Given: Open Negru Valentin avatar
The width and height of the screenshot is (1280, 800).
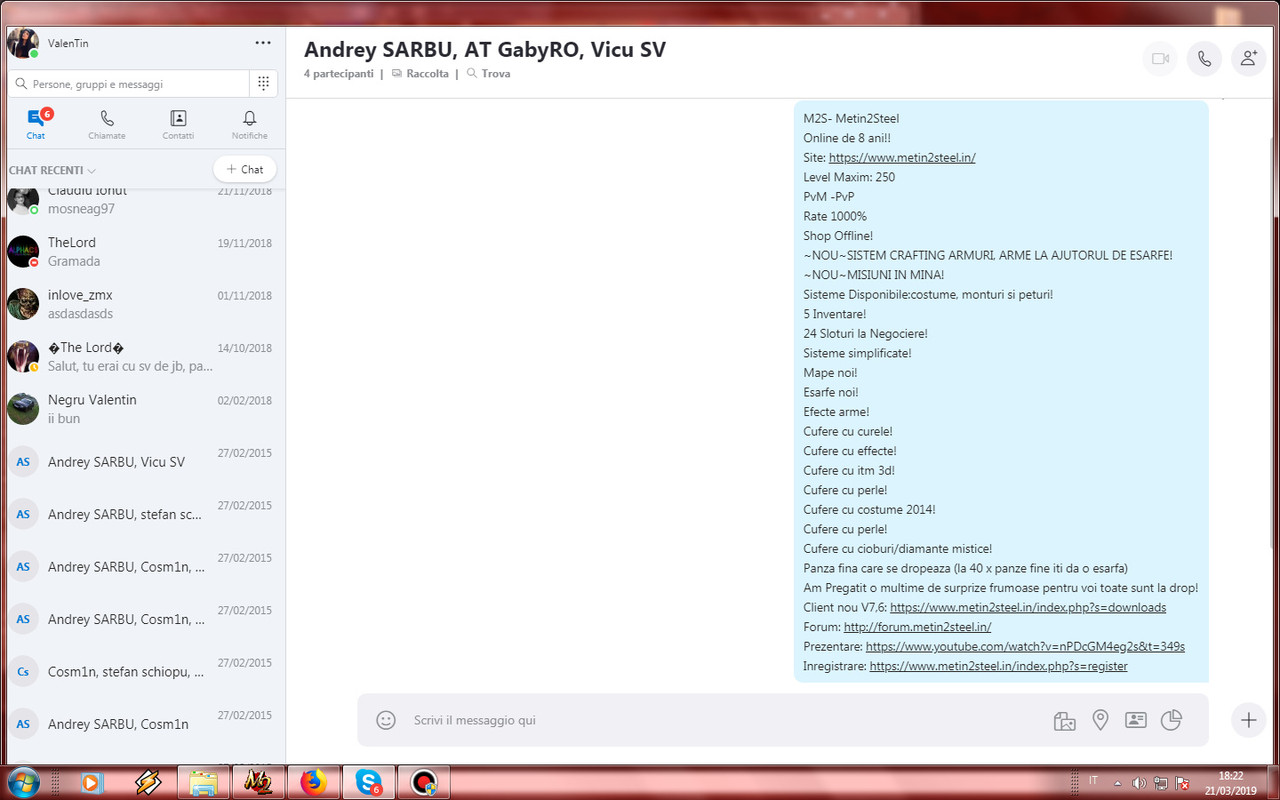Looking at the screenshot, I should (22, 409).
